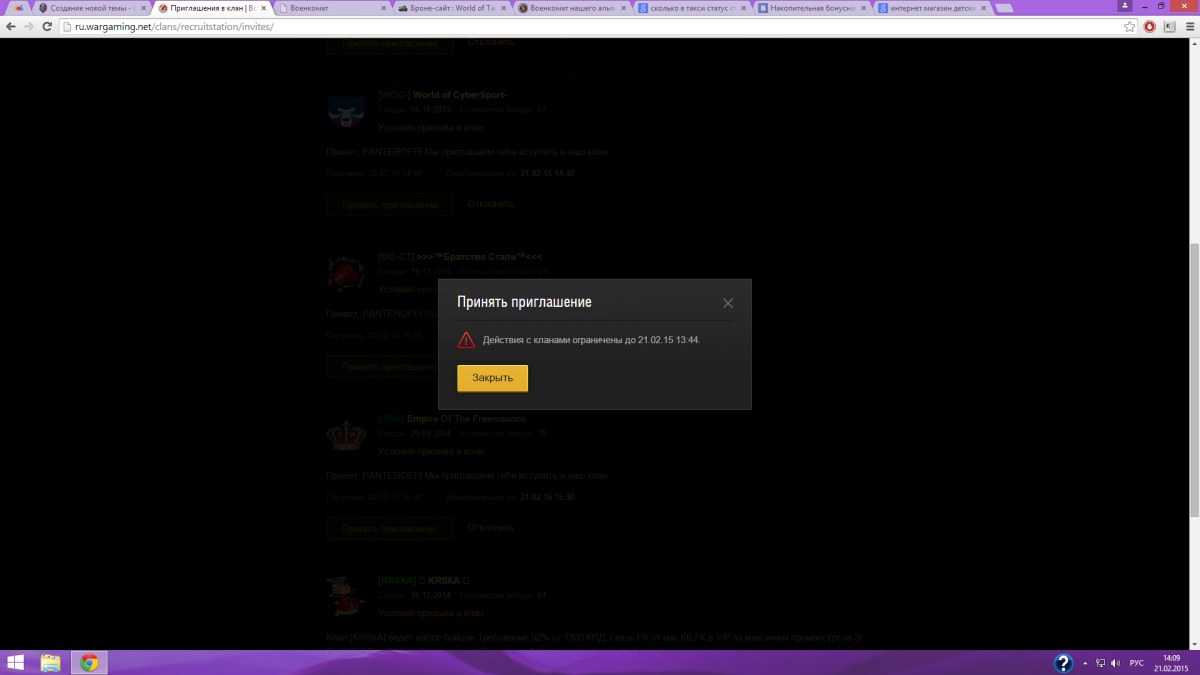Viewport: 1200px width, 675px height.
Task: Click the message Действия с кланами ограничены
Action: [592, 340]
